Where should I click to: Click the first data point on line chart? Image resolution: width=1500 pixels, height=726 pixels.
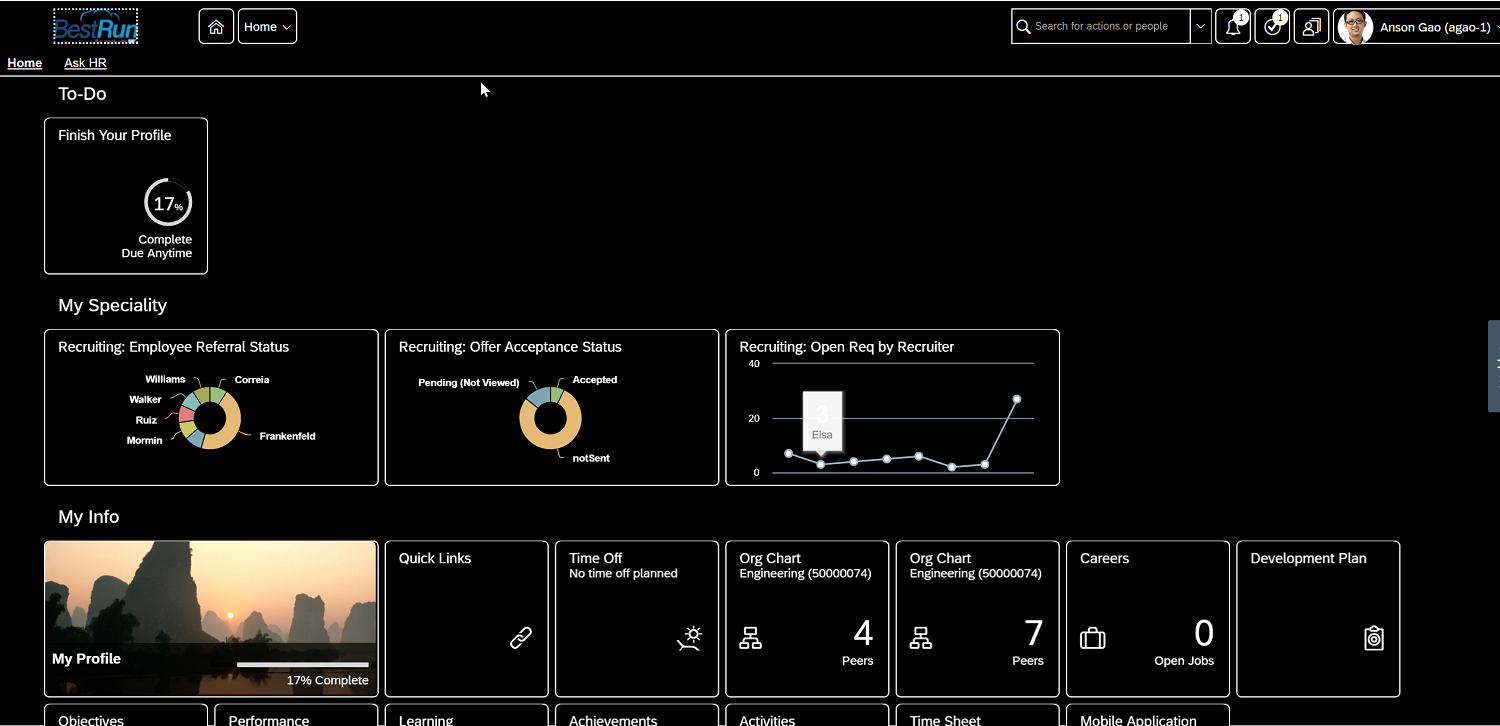788,454
